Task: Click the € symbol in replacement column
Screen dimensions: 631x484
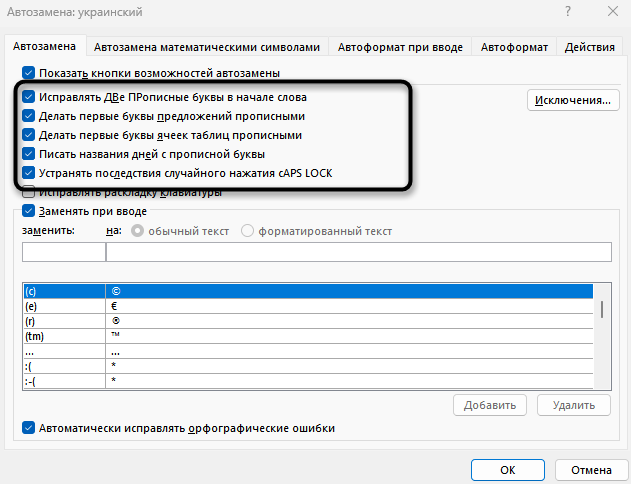Action: [114, 306]
